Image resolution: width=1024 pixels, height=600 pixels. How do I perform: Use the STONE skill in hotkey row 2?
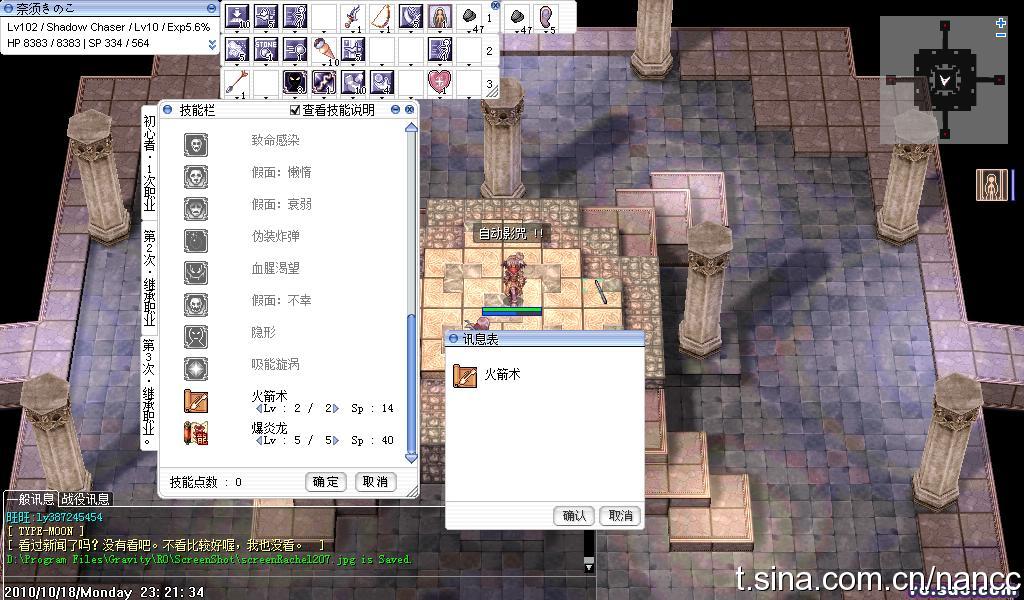coord(266,50)
